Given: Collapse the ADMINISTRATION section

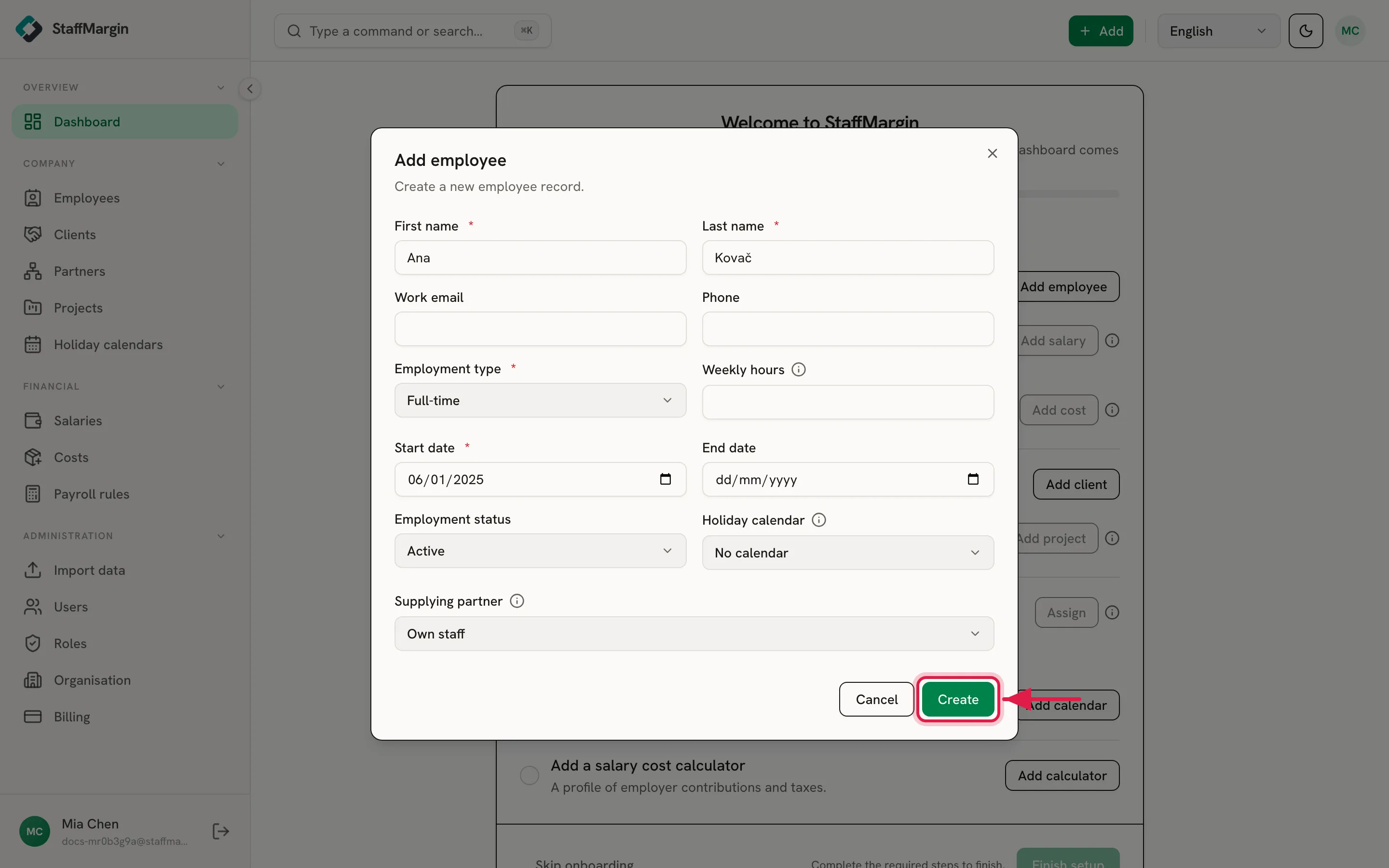Looking at the screenshot, I should tap(220, 536).
